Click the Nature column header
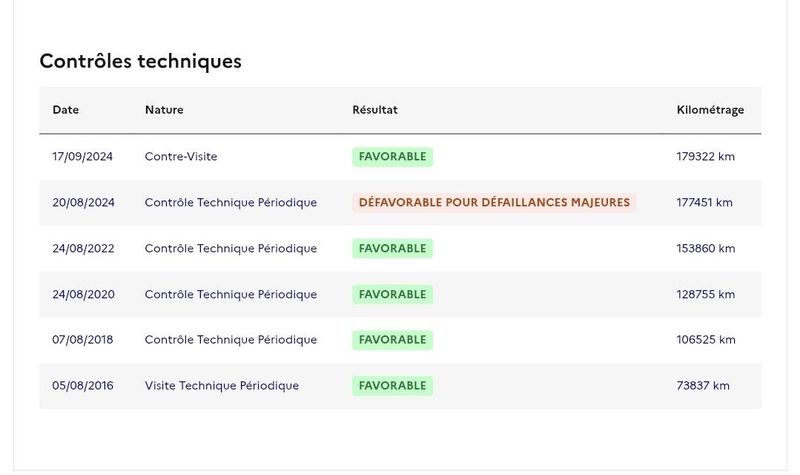Image resolution: width=800 pixels, height=475 pixels. tap(164, 110)
